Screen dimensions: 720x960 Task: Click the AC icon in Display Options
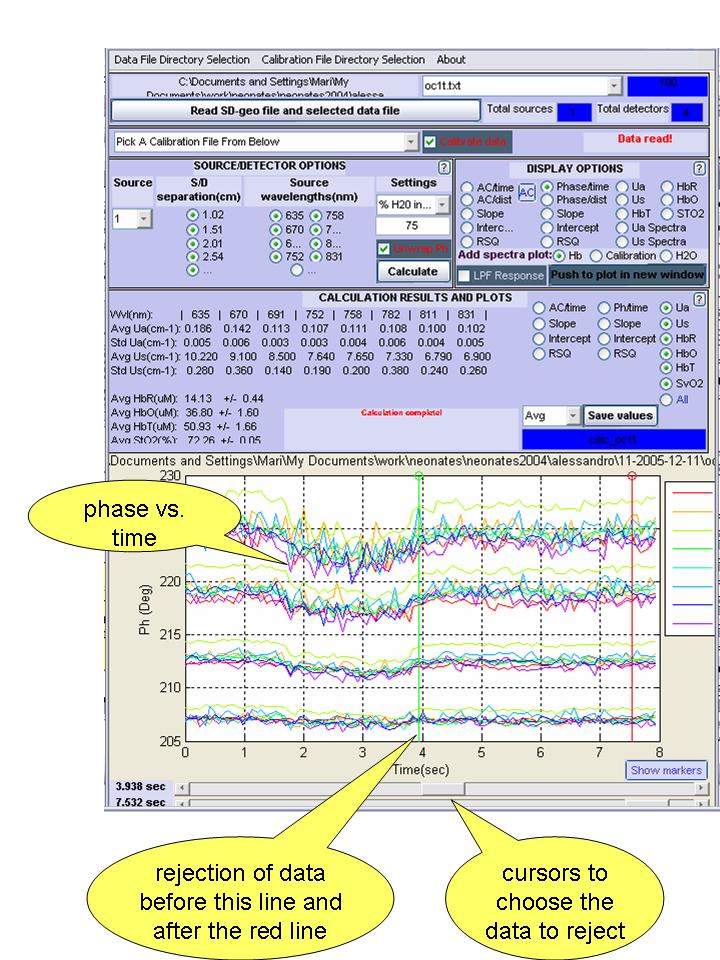527,192
